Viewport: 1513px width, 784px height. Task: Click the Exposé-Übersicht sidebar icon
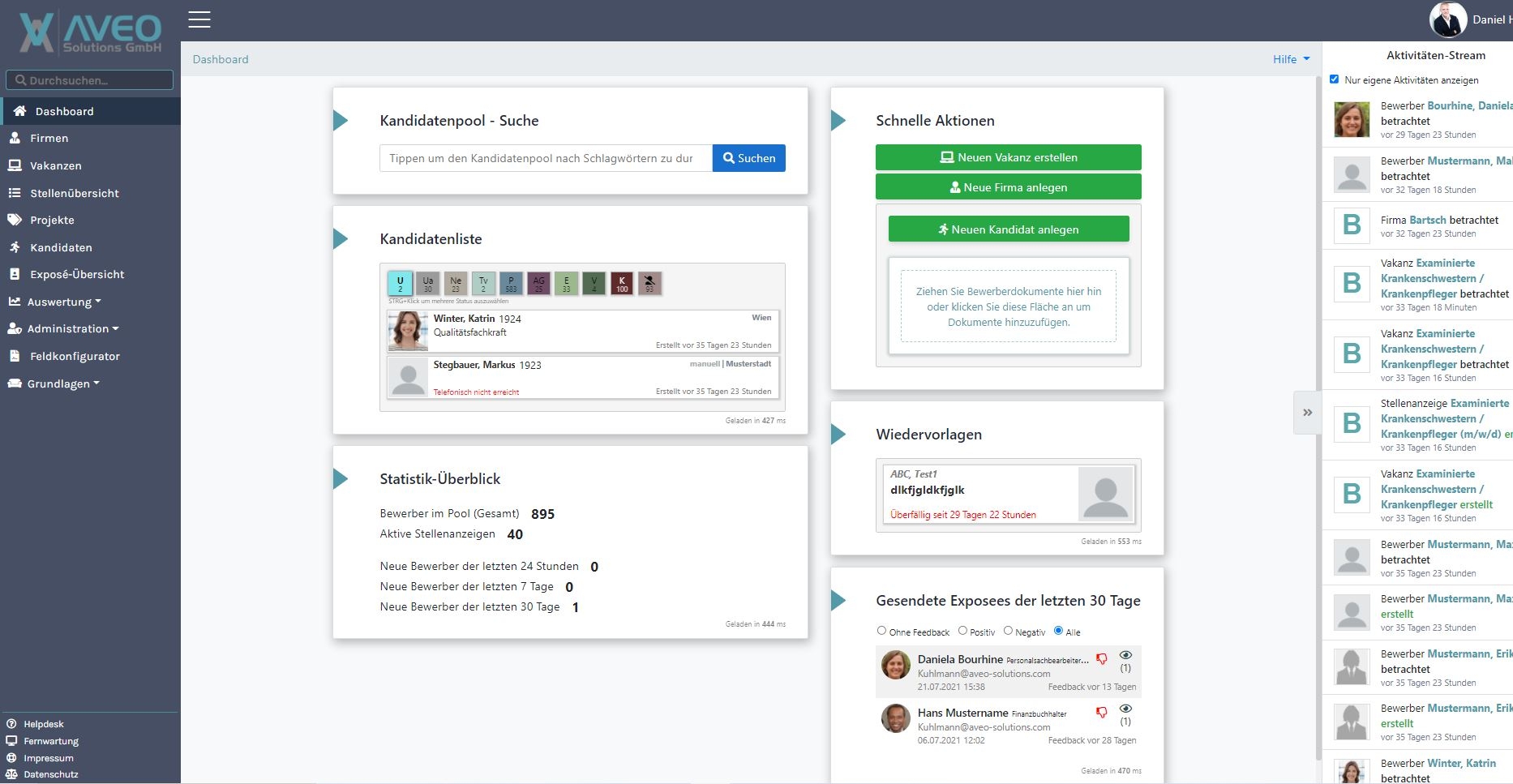pos(15,274)
